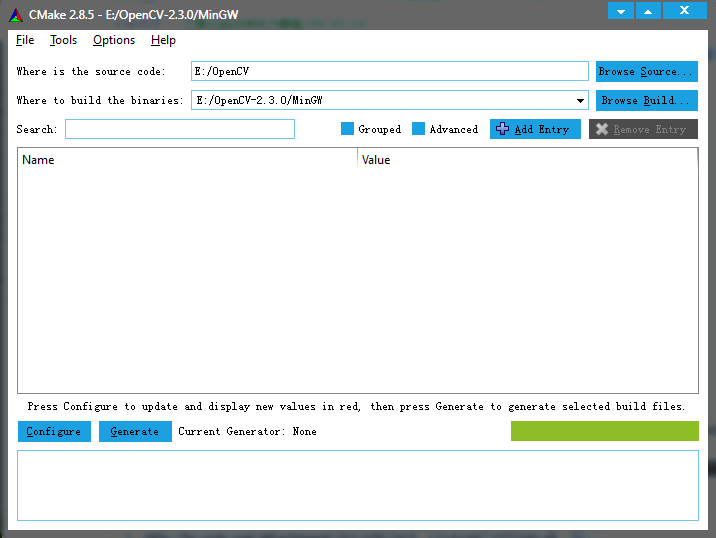Click the output log text area
This screenshot has width=716, height=538.
(x=358, y=485)
